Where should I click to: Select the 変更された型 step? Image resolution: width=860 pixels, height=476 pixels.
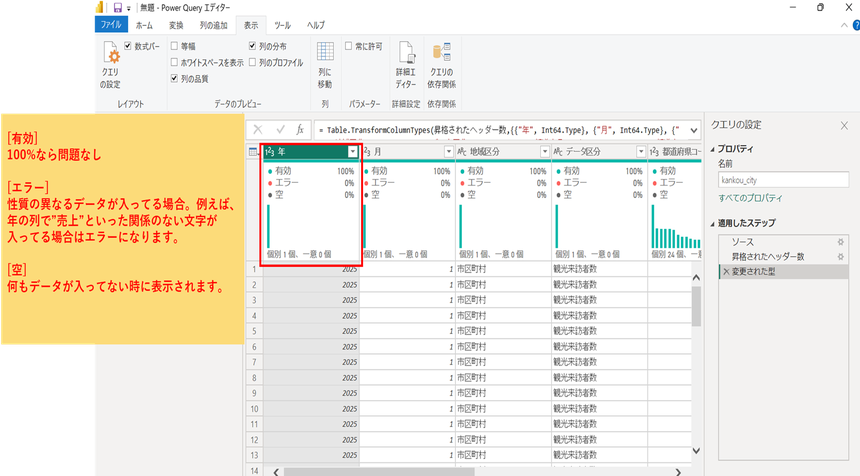click(x=784, y=271)
